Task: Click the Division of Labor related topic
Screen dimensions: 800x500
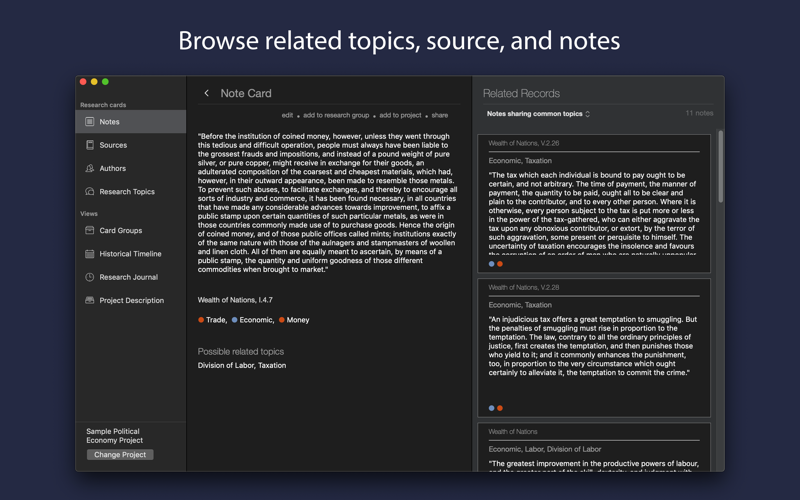Action: pyautogui.click(x=226, y=365)
